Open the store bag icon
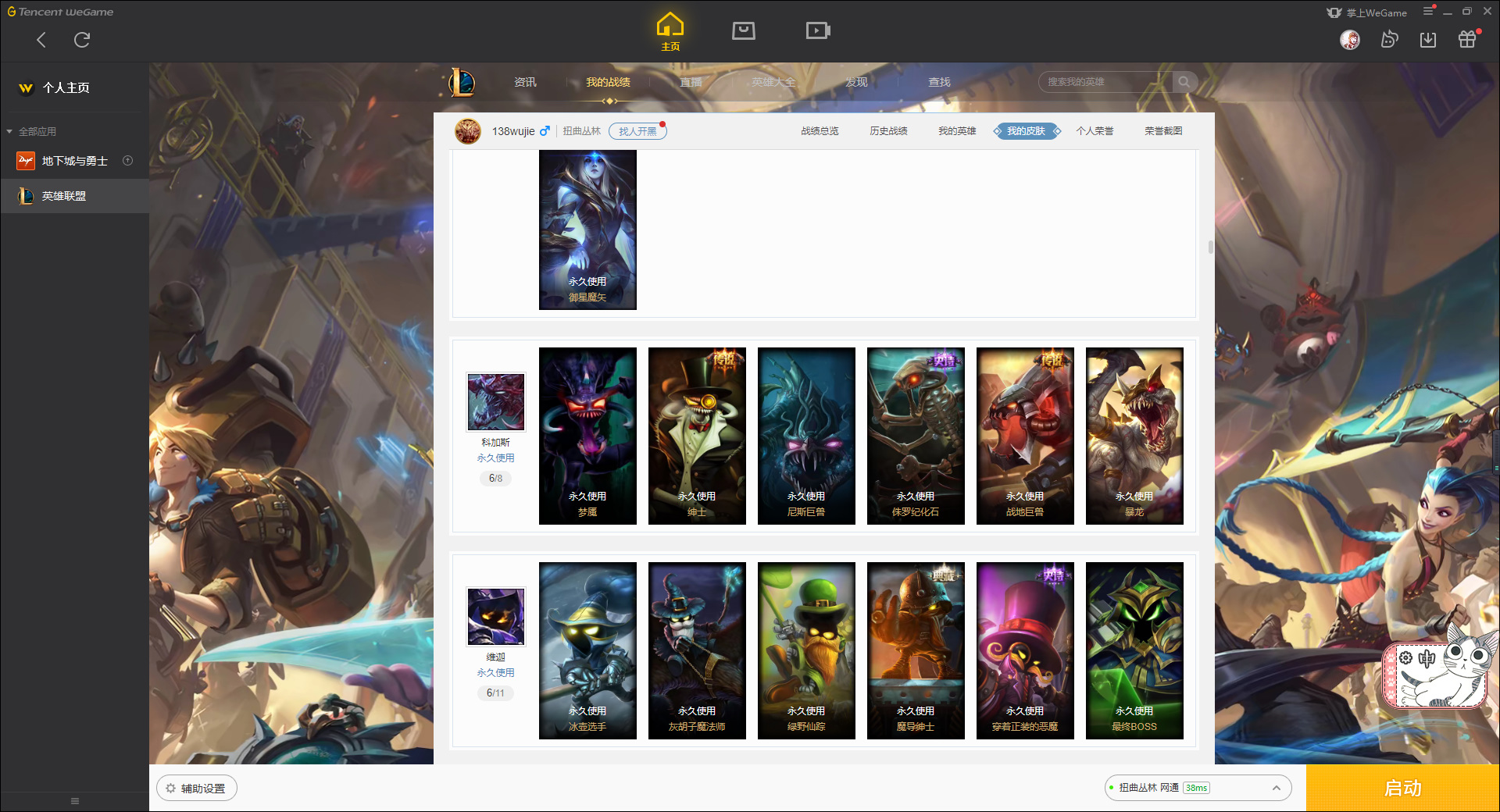1500x812 pixels. tap(744, 30)
